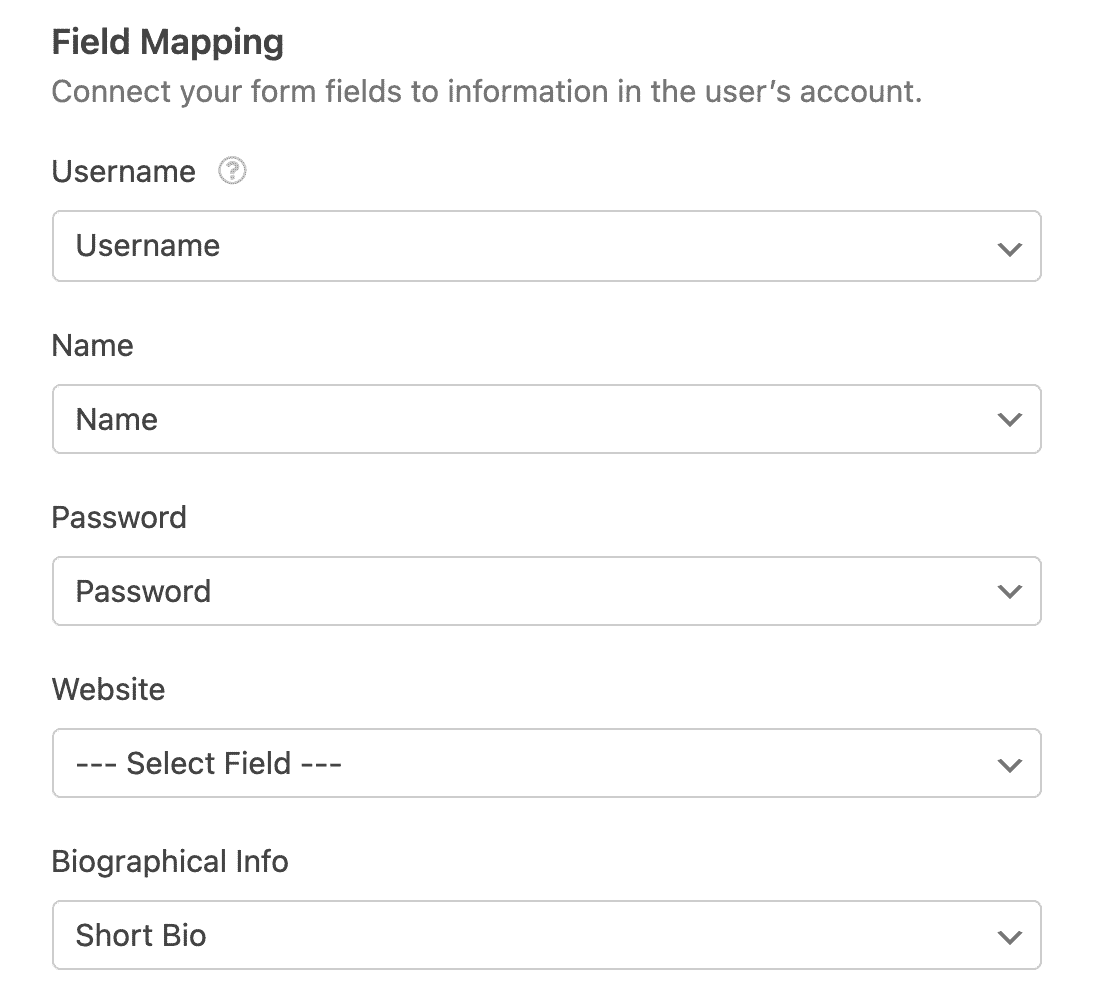Click the chevron on the Password dropdown
The width and height of the screenshot is (1116, 997).
pos(1009,591)
